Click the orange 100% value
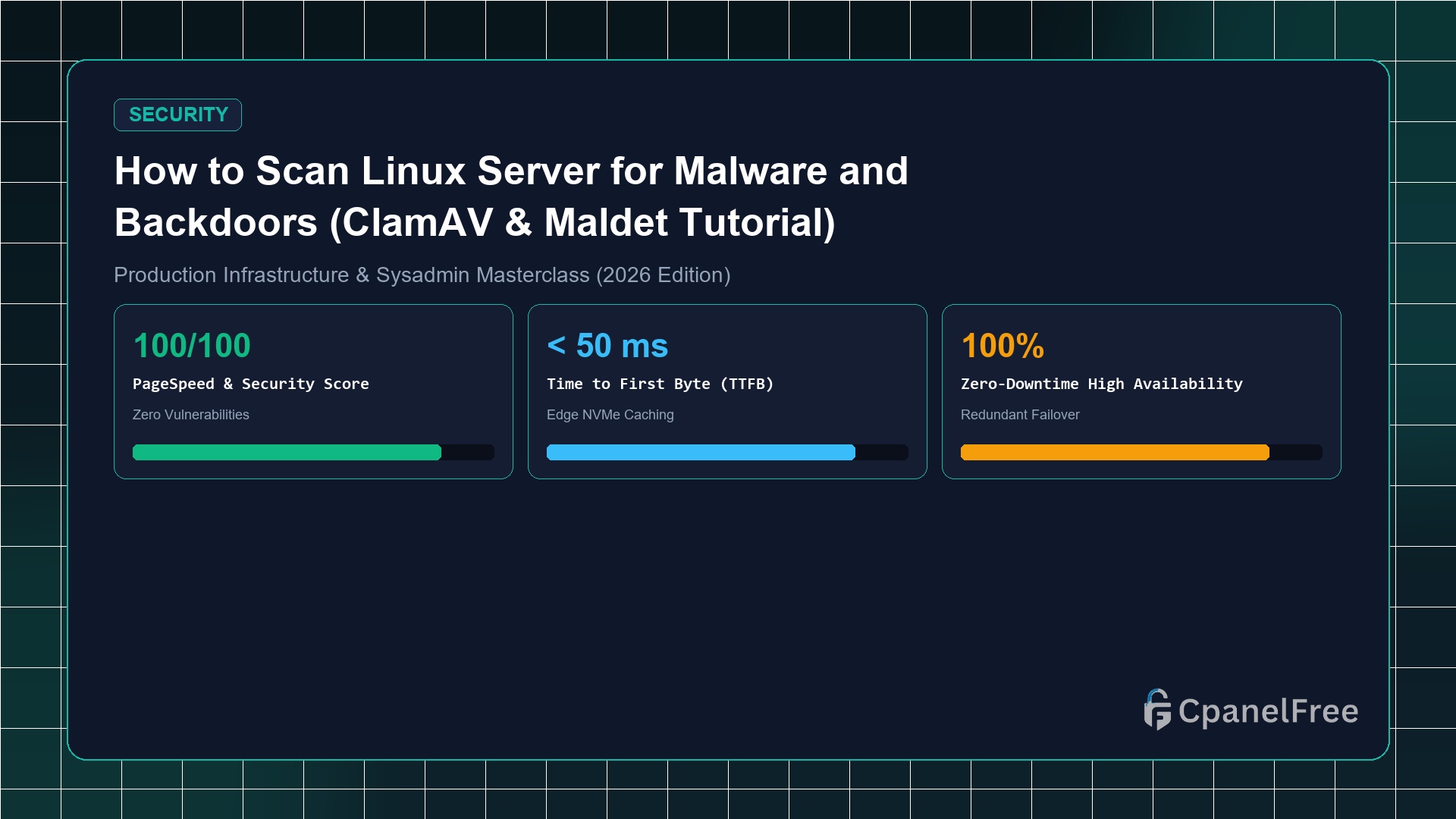Image resolution: width=1456 pixels, height=819 pixels. coord(1003,346)
